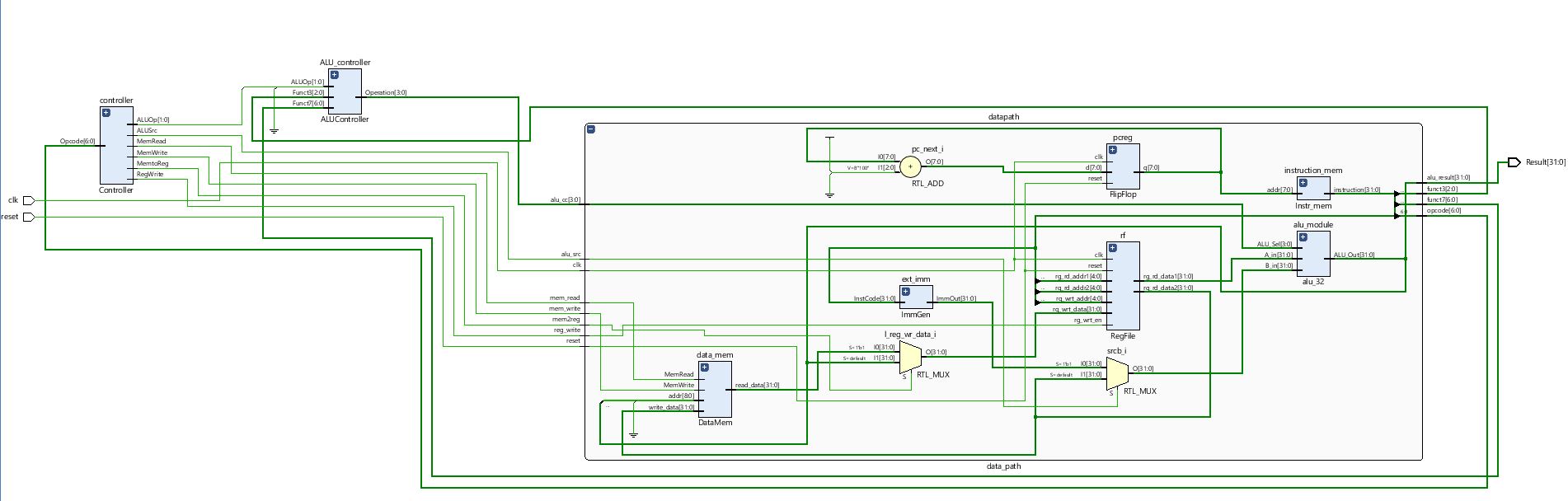Click the clk input port symbol
Viewport: 1568px width, 501px height.
[28, 200]
